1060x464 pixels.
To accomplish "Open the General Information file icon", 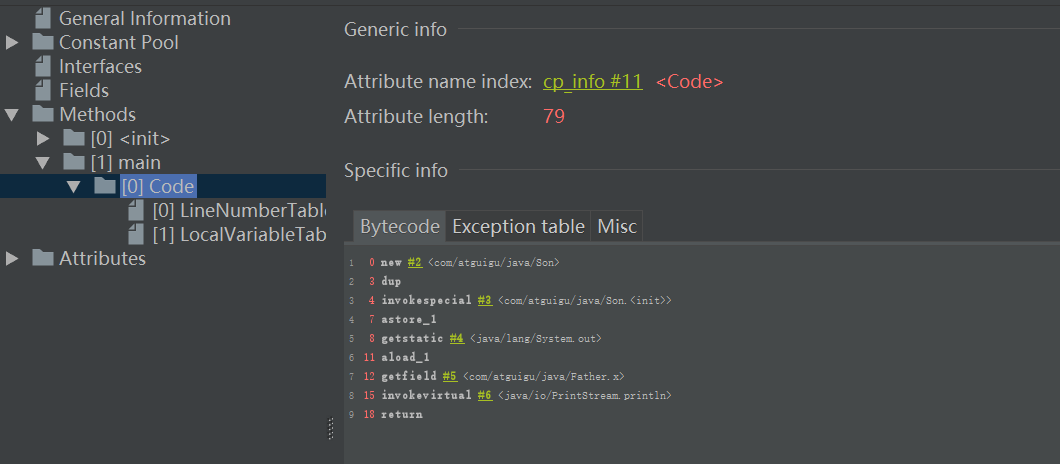I will (43, 18).
